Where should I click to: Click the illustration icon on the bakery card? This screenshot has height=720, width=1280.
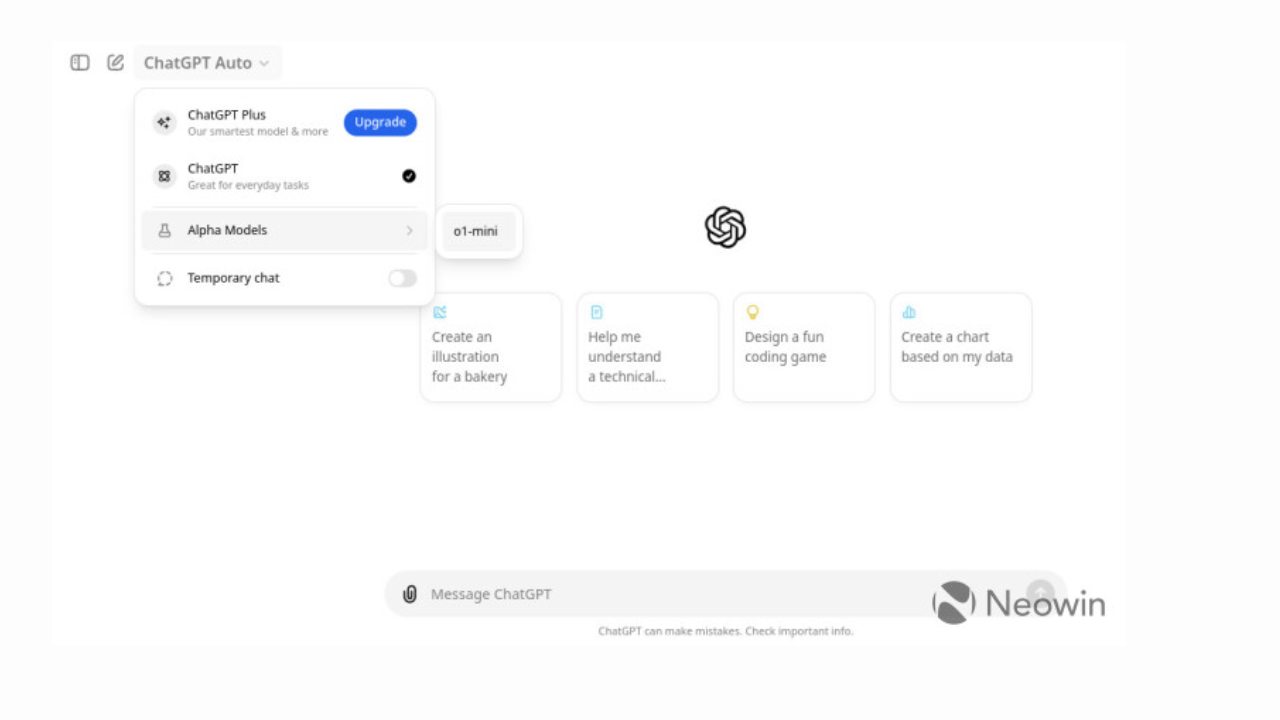click(x=440, y=312)
